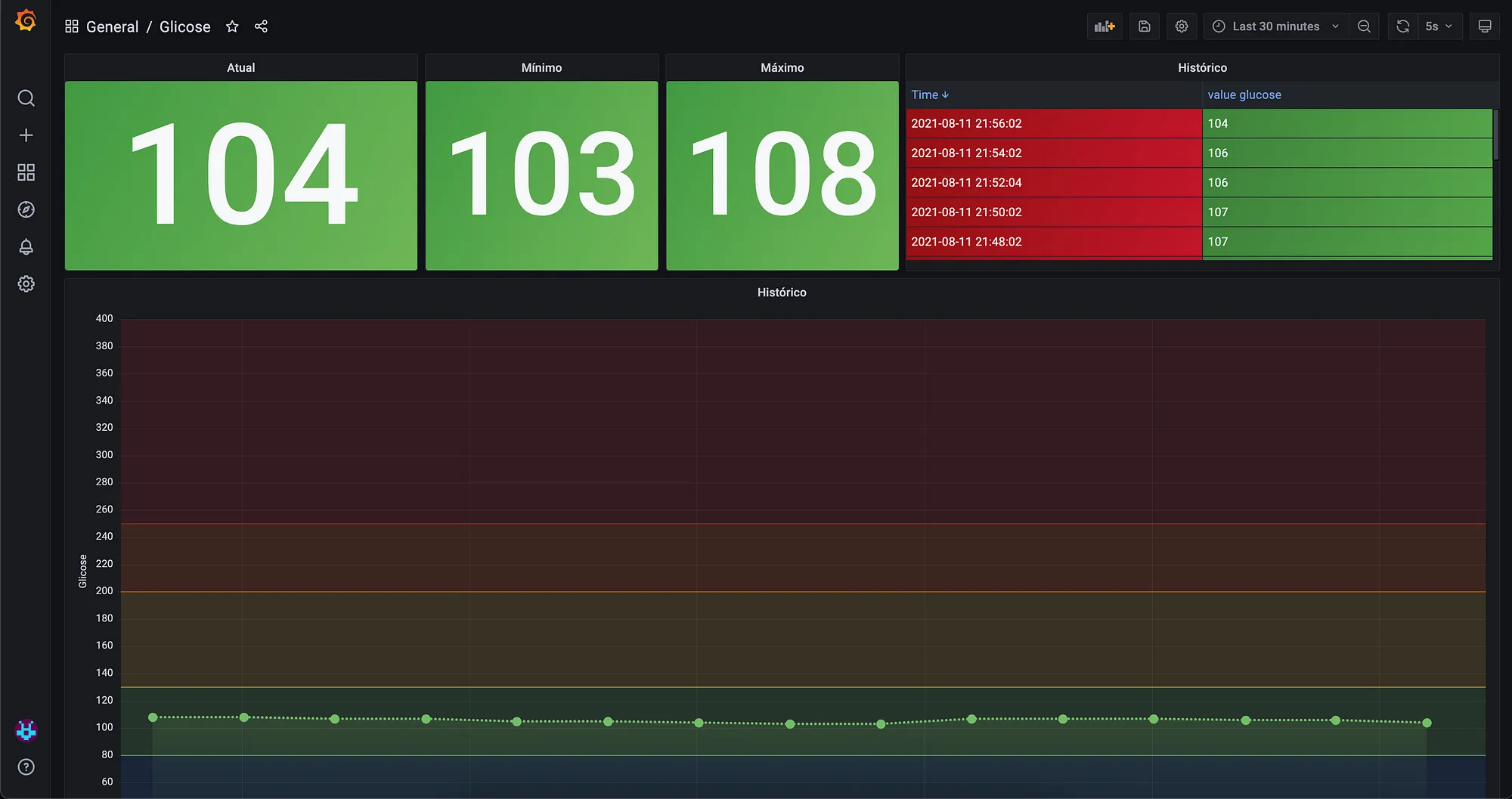Click the big 104 Atual stat
Viewport: 1512px width, 799px height.
[x=241, y=175]
